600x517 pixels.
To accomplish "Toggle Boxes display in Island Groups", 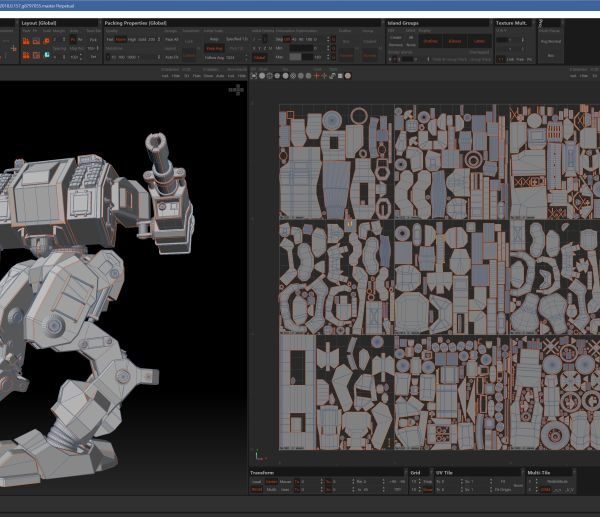I will [x=453, y=41].
